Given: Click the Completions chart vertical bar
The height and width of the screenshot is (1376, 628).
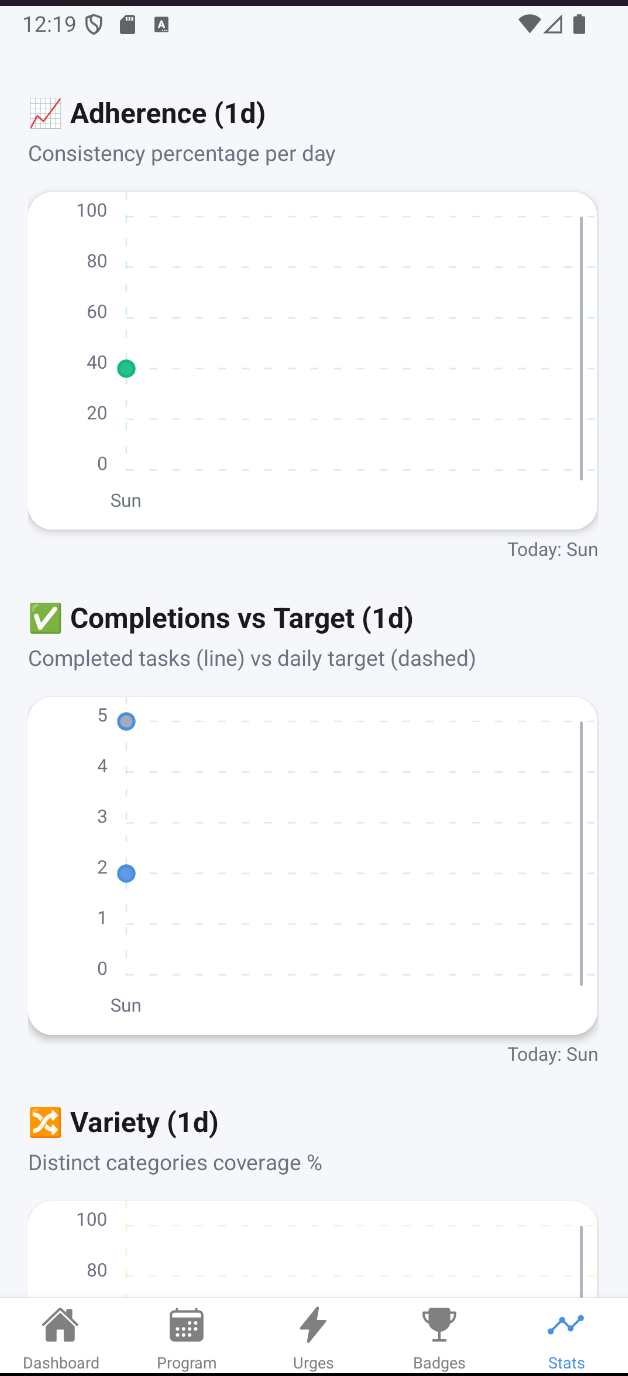Looking at the screenshot, I should click(581, 853).
